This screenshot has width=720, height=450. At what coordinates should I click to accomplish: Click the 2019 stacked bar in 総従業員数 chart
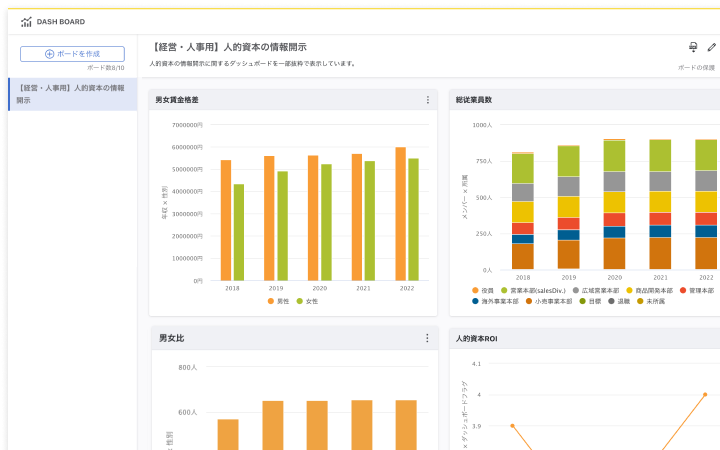[x=568, y=207]
